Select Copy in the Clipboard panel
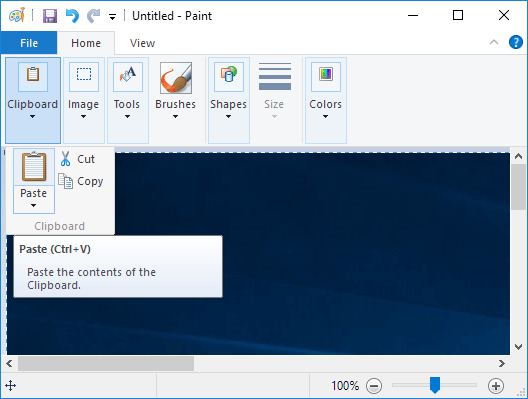The image size is (528, 399). (x=81, y=181)
